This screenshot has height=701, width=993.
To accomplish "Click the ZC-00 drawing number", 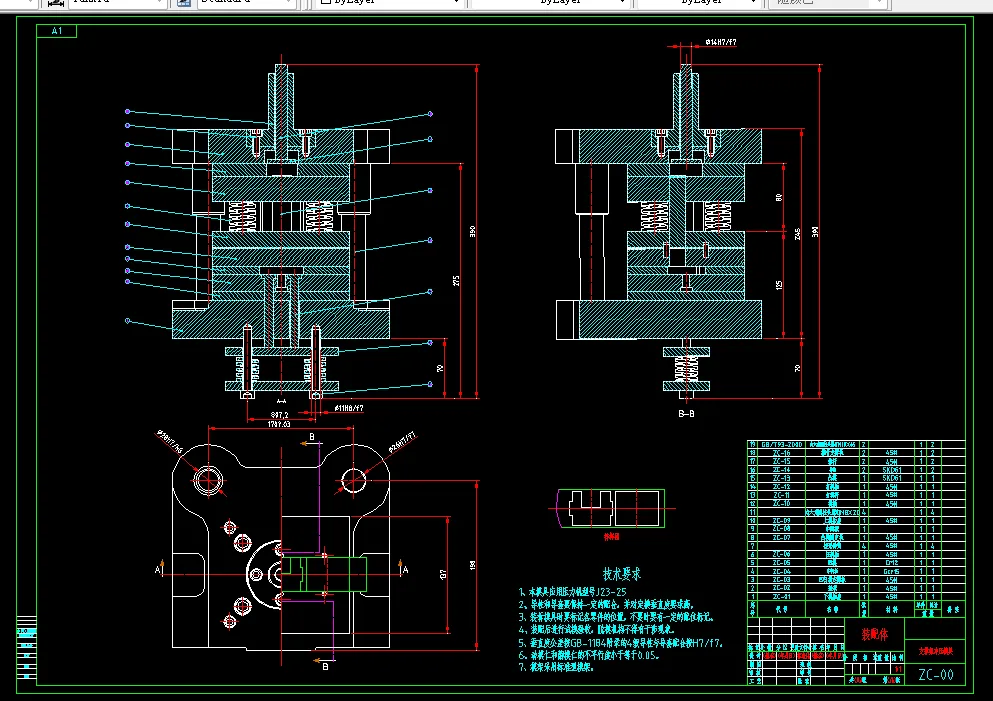I will click(x=935, y=675).
